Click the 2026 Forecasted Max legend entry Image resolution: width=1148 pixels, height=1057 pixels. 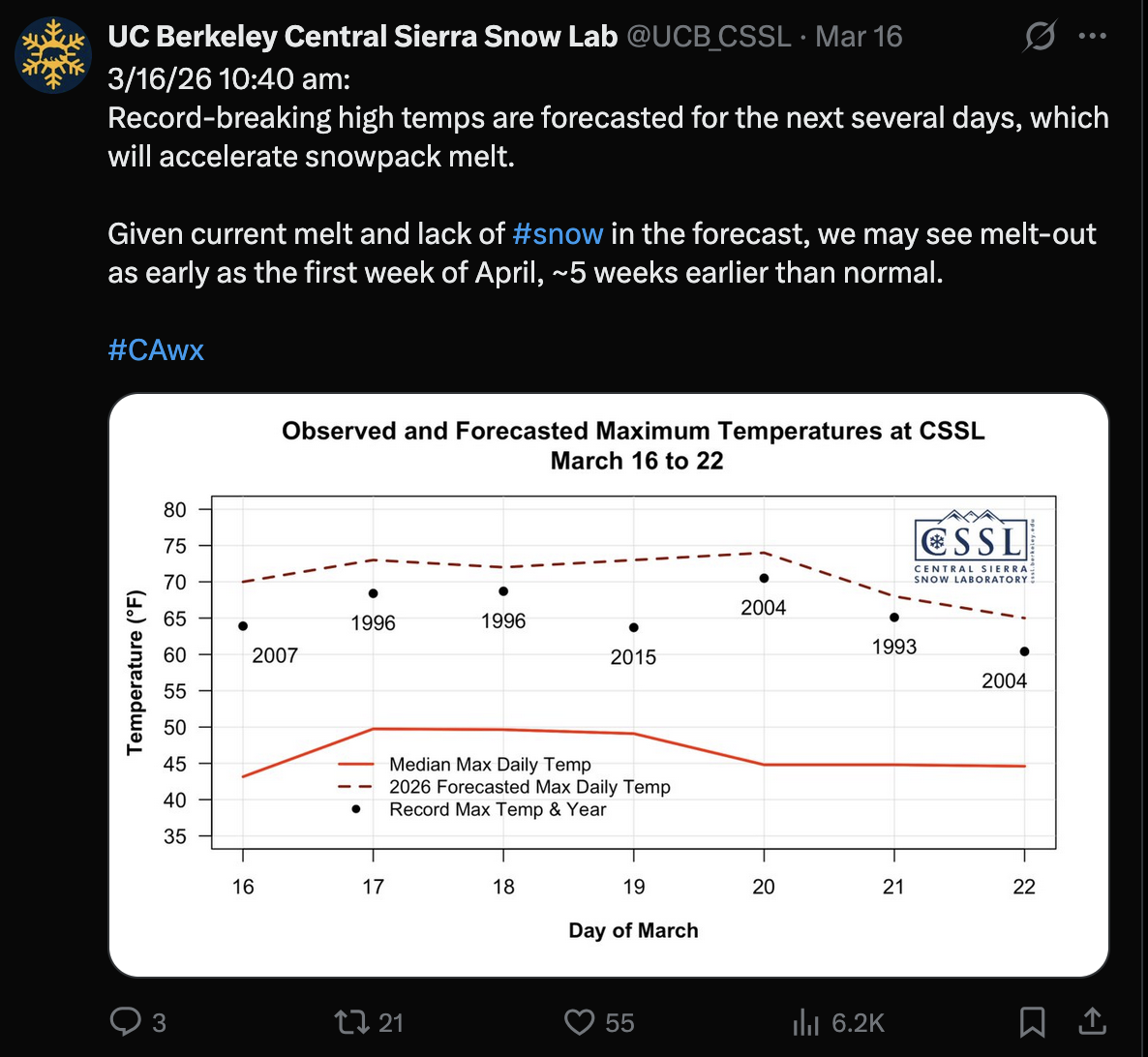pos(529,787)
